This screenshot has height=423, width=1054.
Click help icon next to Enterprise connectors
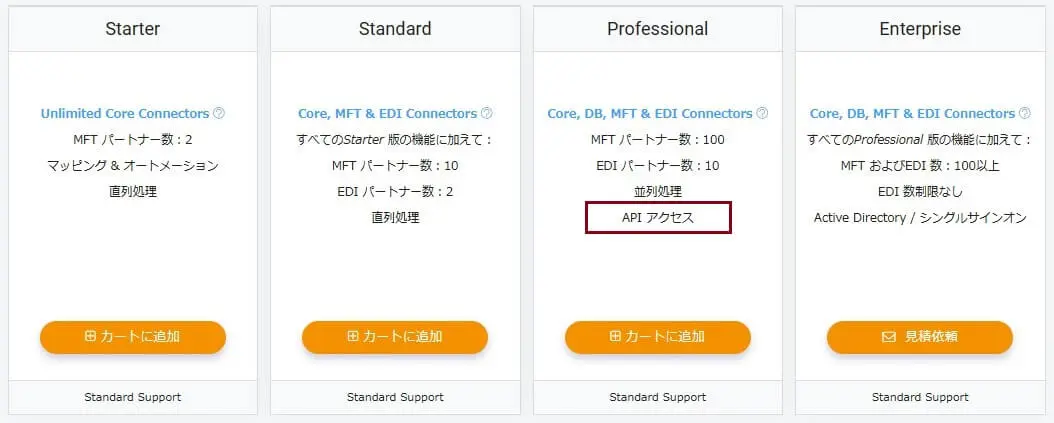tap(1024, 114)
